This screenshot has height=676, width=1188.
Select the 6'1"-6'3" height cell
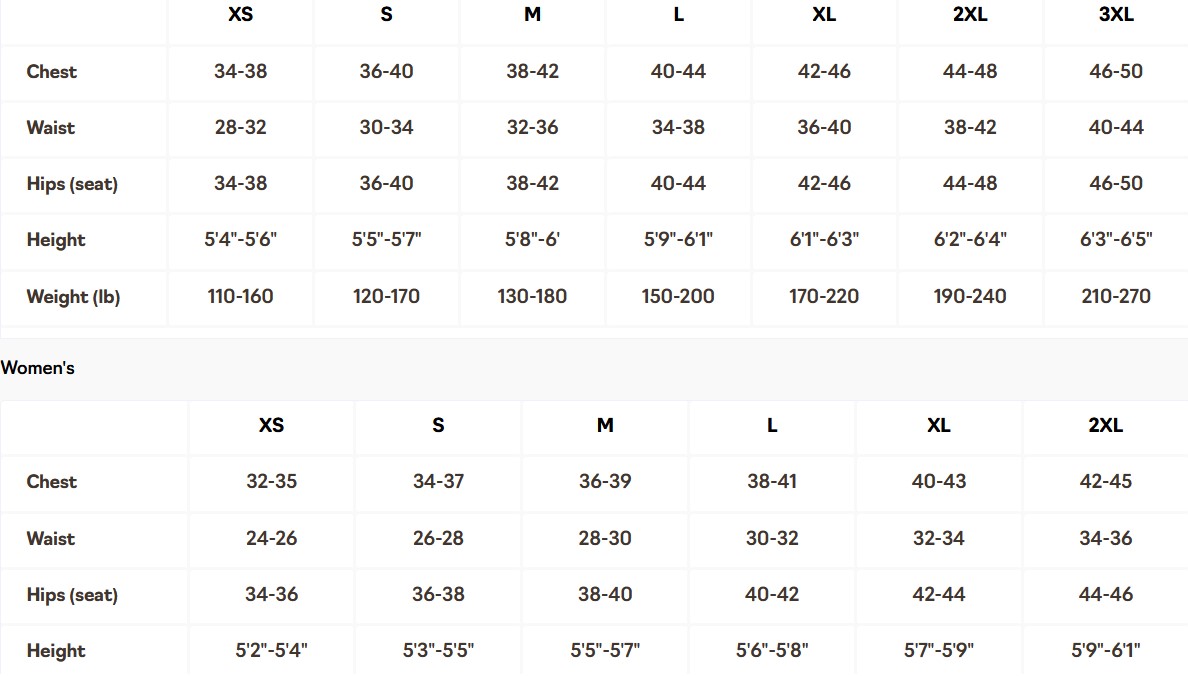point(824,240)
